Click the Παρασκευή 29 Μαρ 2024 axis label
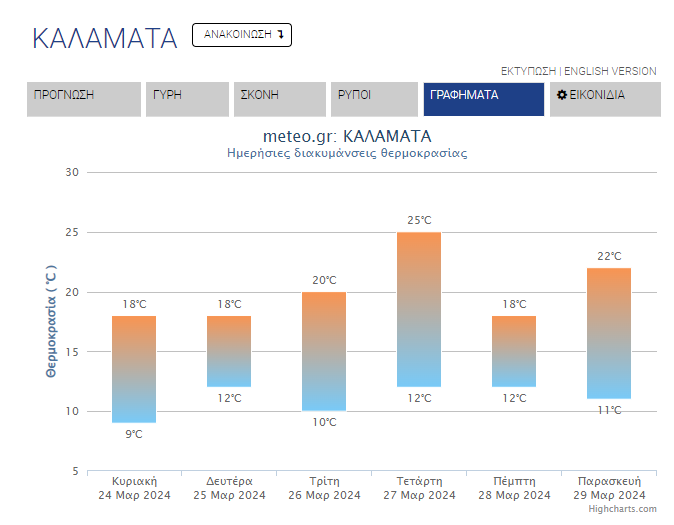The image size is (674, 525). [x=609, y=488]
